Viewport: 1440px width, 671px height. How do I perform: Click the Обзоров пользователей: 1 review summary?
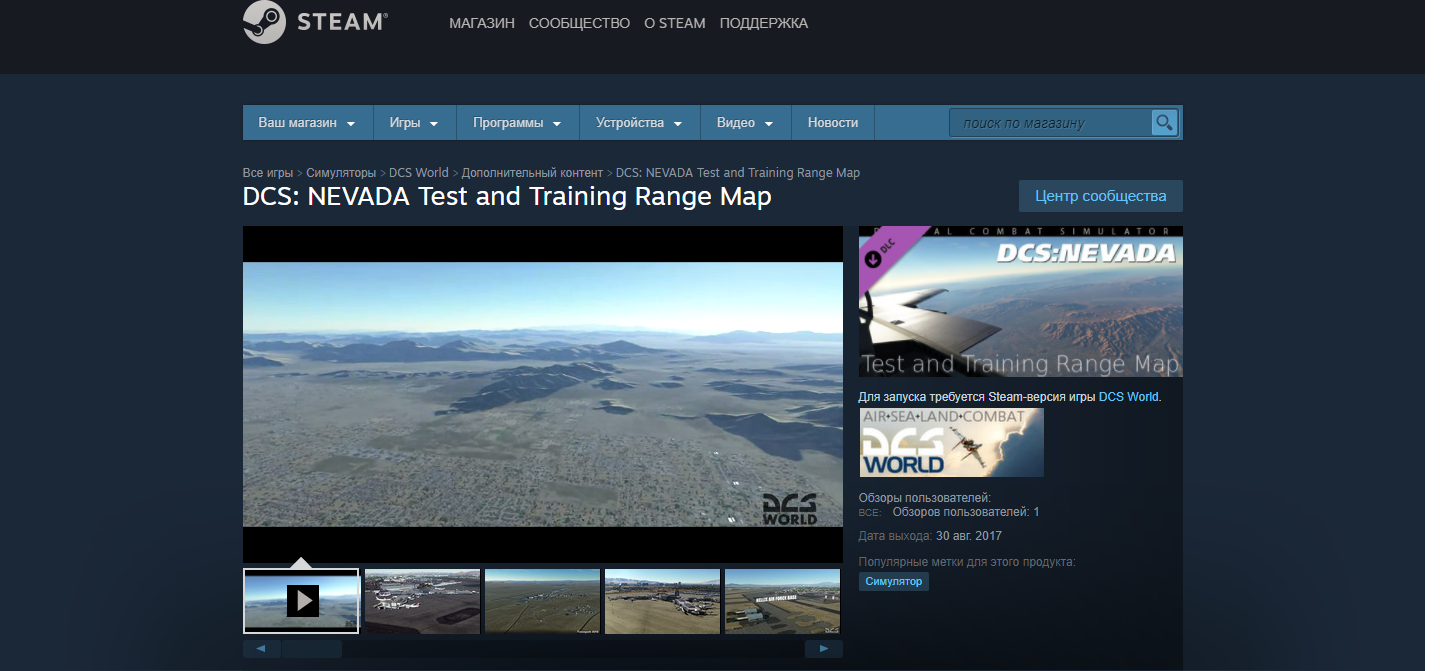point(966,512)
